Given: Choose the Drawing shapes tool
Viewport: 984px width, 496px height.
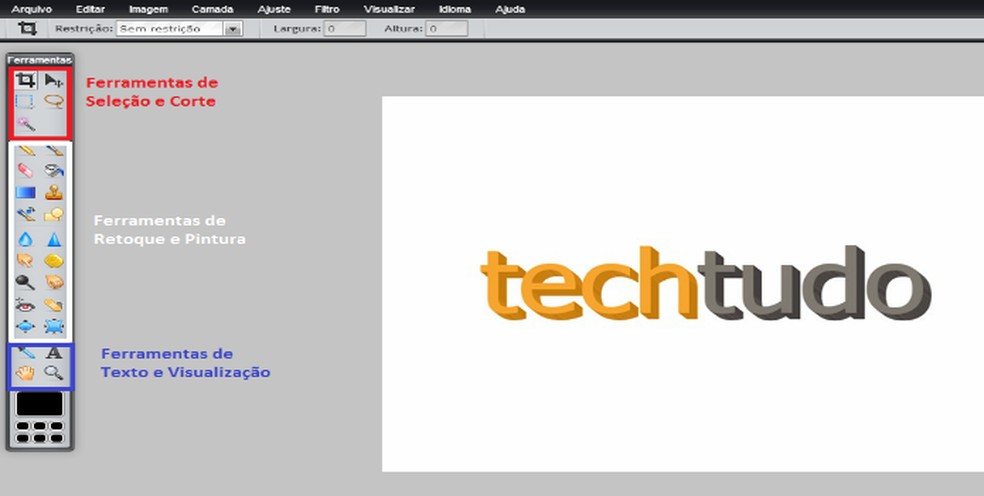Looking at the screenshot, I should [54, 215].
